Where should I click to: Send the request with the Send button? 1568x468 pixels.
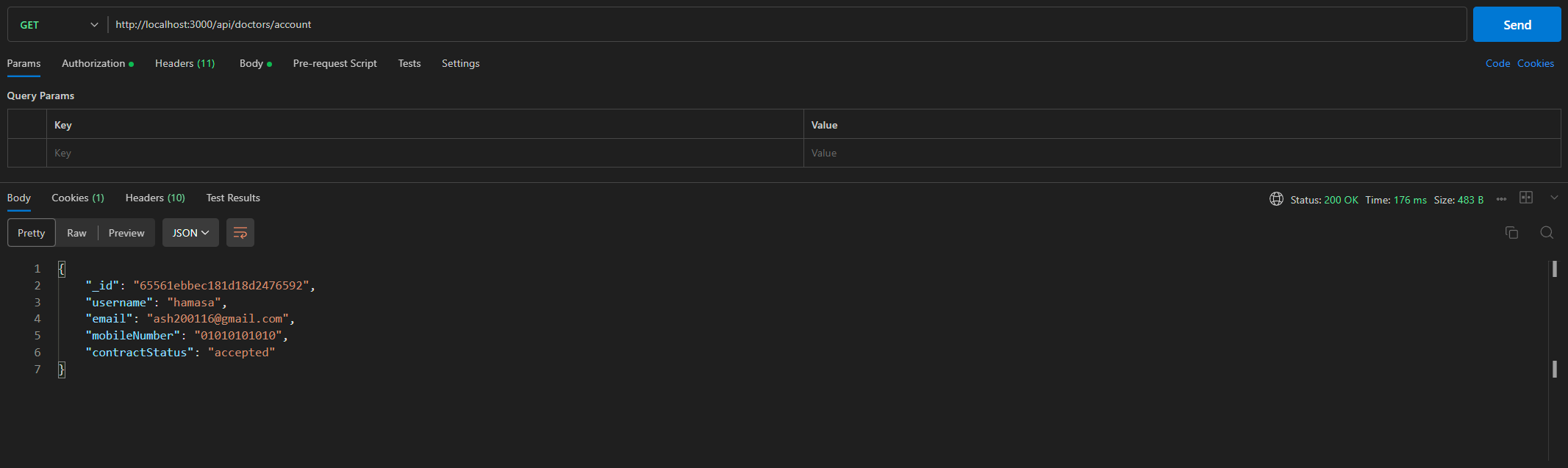point(1517,25)
